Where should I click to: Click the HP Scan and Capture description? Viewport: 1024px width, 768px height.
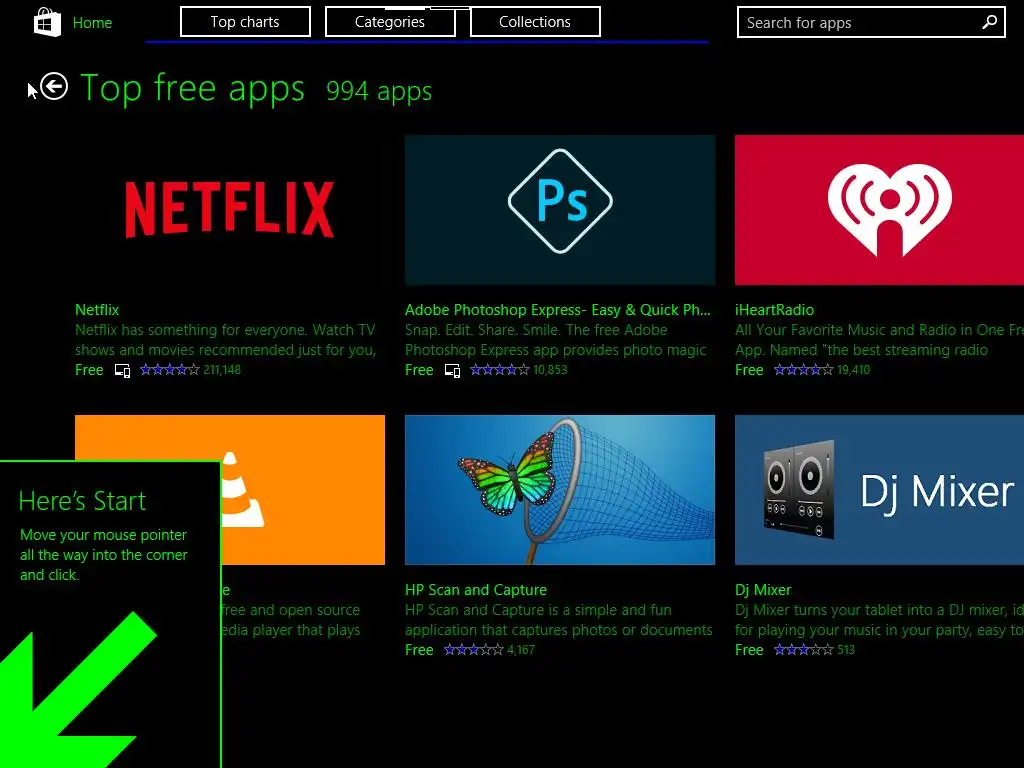click(558, 620)
